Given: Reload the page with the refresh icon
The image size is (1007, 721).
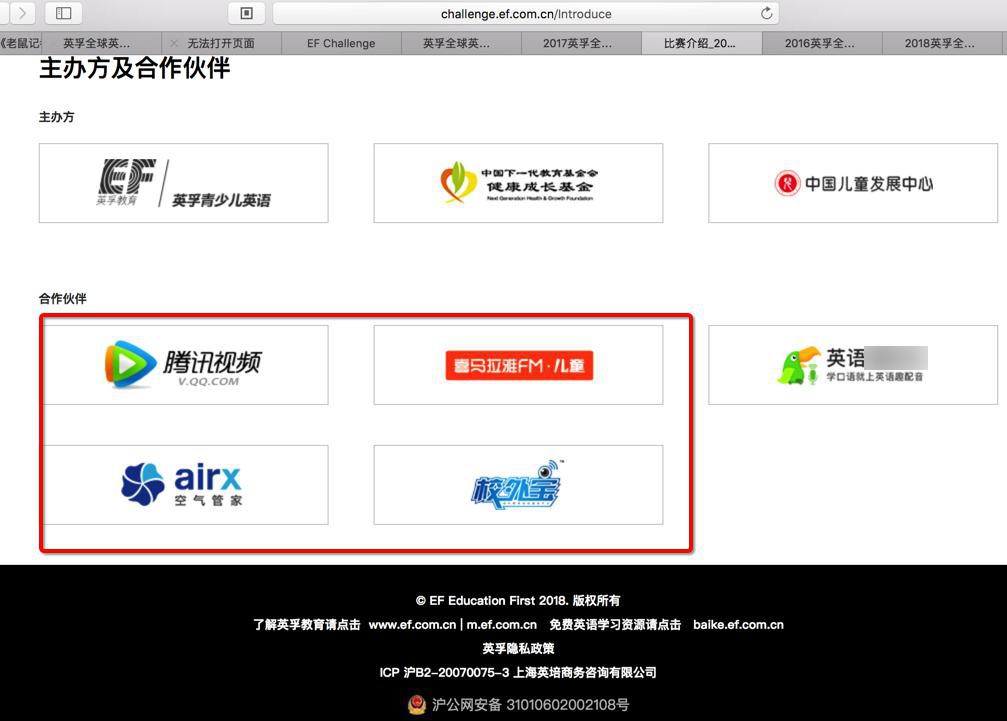Looking at the screenshot, I should click(766, 13).
